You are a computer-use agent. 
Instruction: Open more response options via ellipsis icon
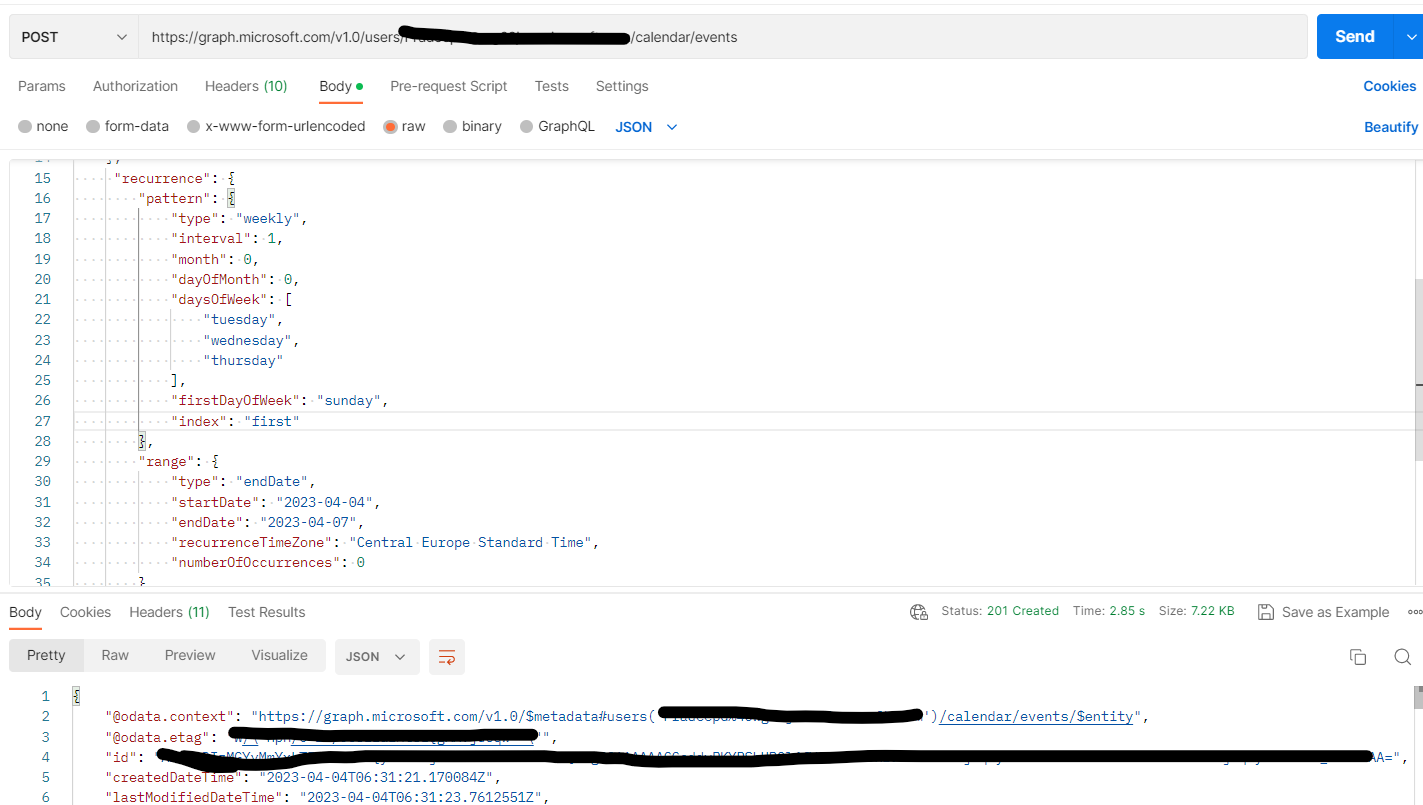click(x=1416, y=612)
